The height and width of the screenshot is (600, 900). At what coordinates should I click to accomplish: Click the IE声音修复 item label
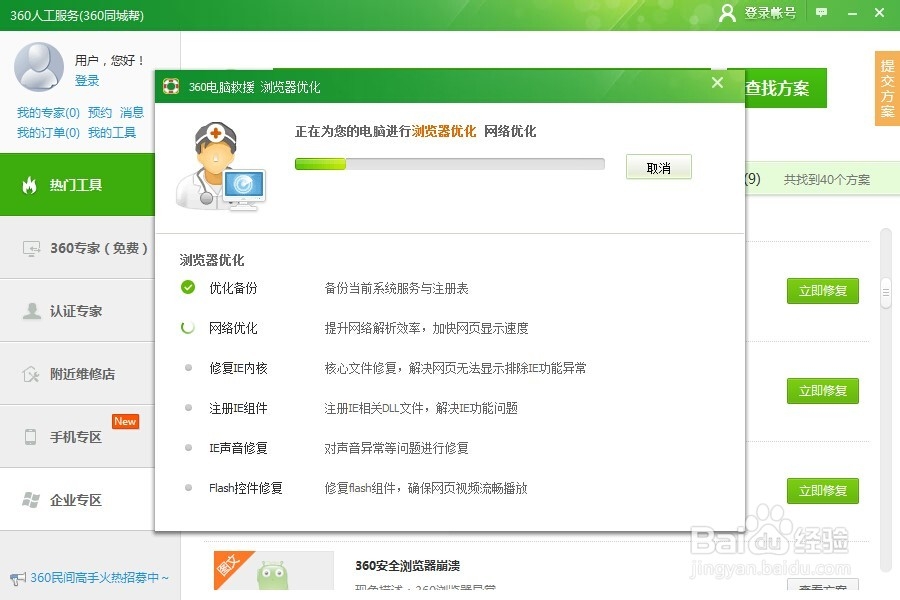(x=238, y=448)
